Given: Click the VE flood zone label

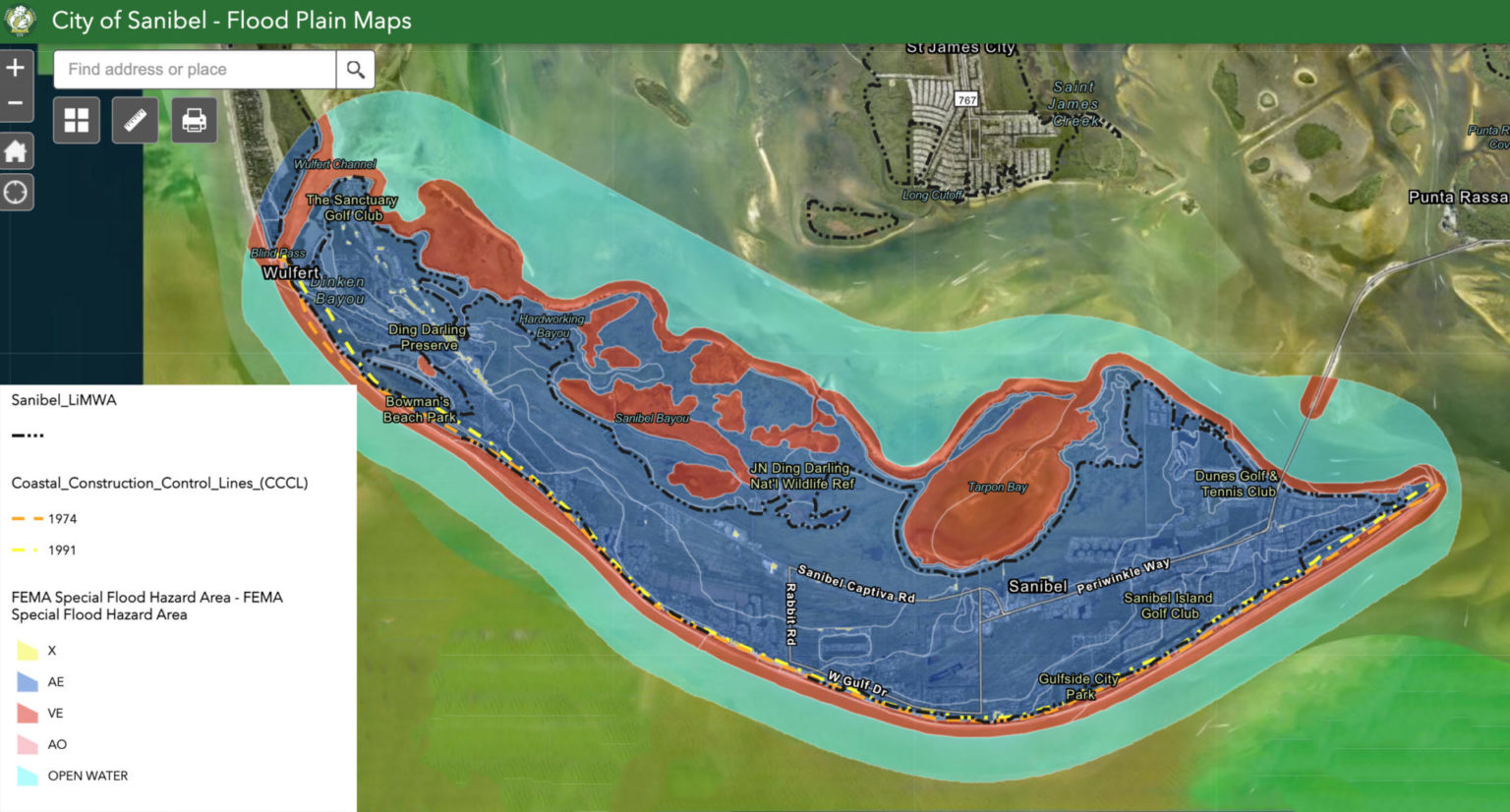Looking at the screenshot, I should pyautogui.click(x=54, y=713).
